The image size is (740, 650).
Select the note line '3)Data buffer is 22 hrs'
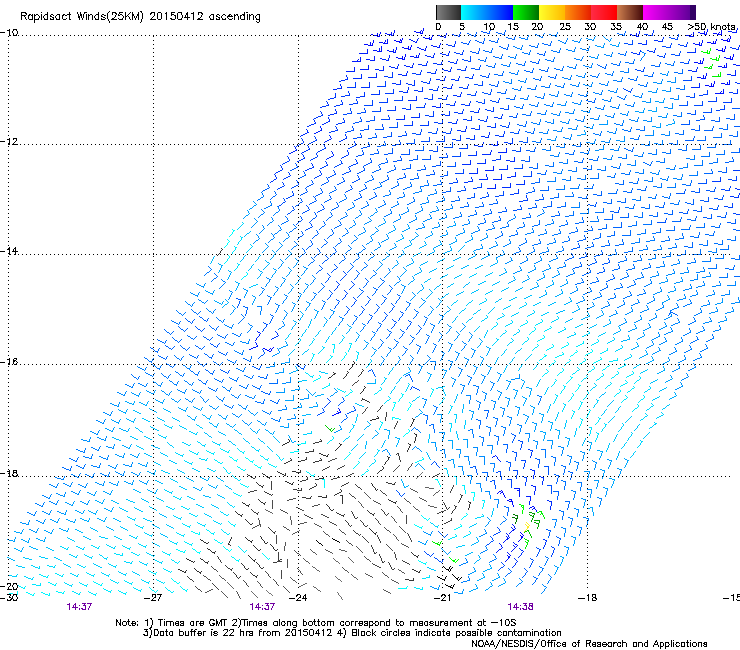tap(352, 633)
